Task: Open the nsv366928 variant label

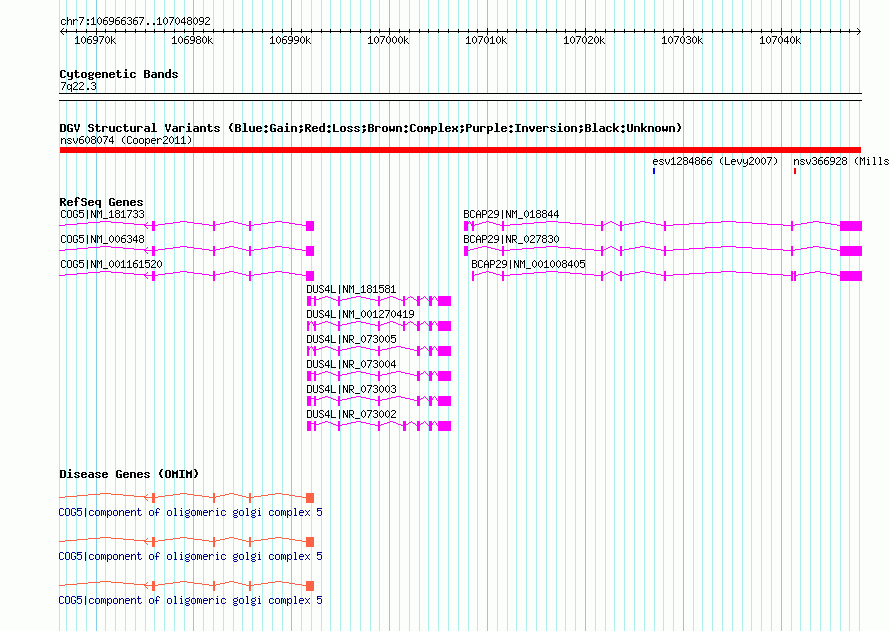Action: pos(841,161)
